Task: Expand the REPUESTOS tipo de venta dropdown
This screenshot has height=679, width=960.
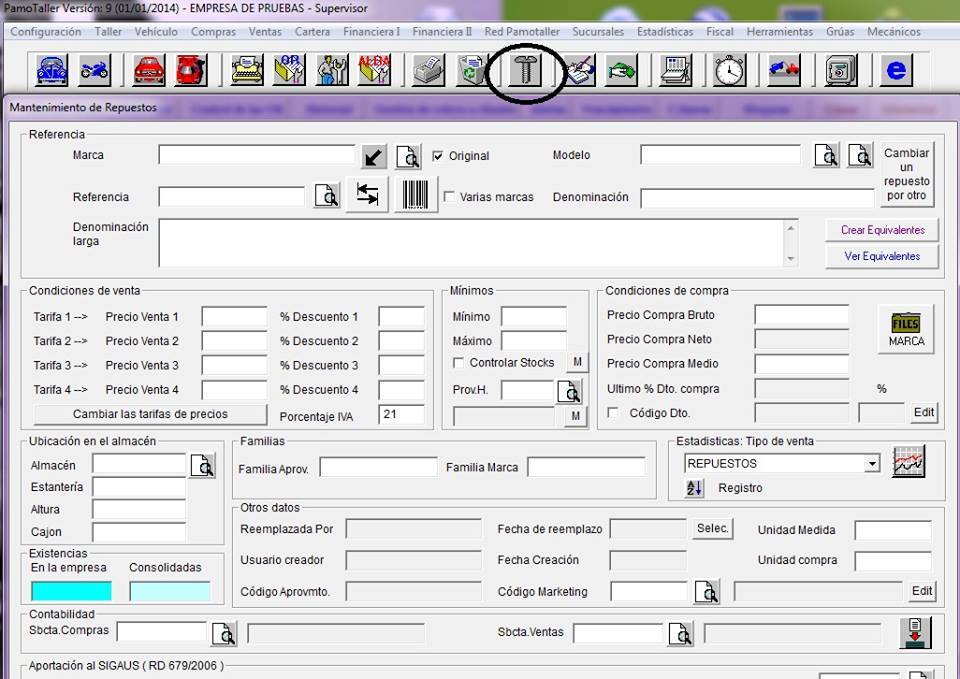Action: click(872, 464)
